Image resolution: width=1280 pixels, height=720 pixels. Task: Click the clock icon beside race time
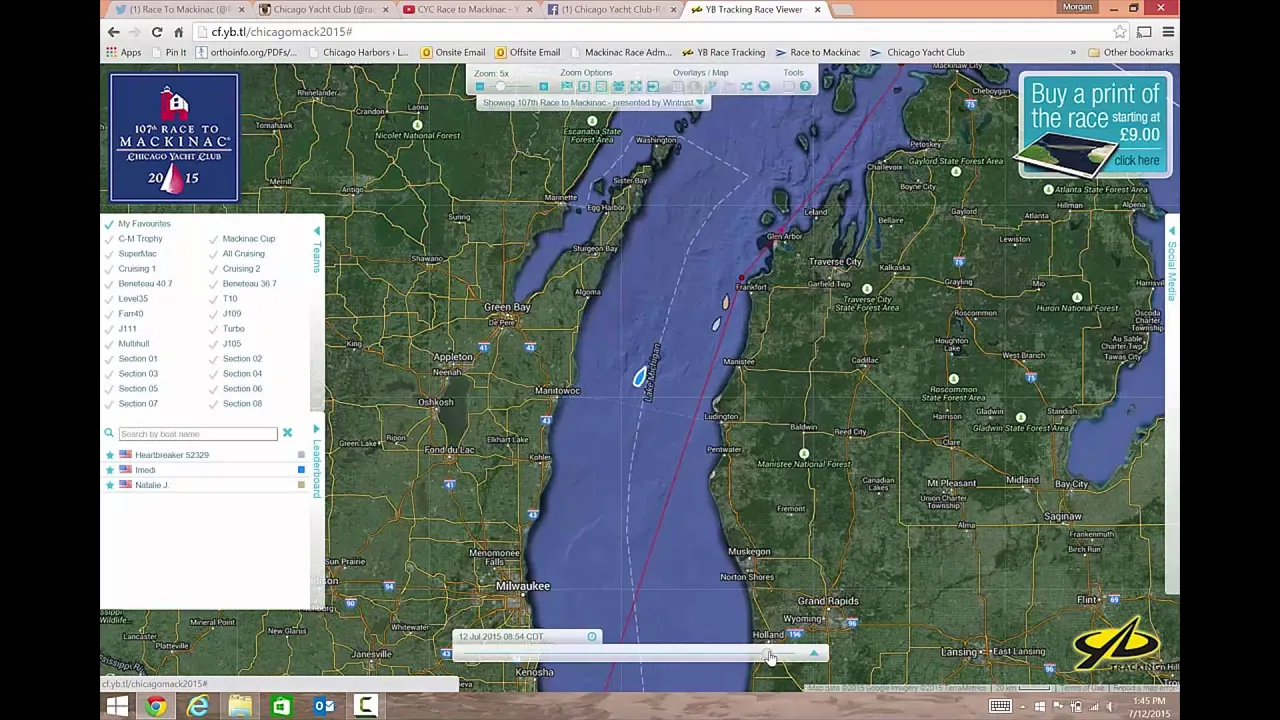pyautogui.click(x=592, y=637)
